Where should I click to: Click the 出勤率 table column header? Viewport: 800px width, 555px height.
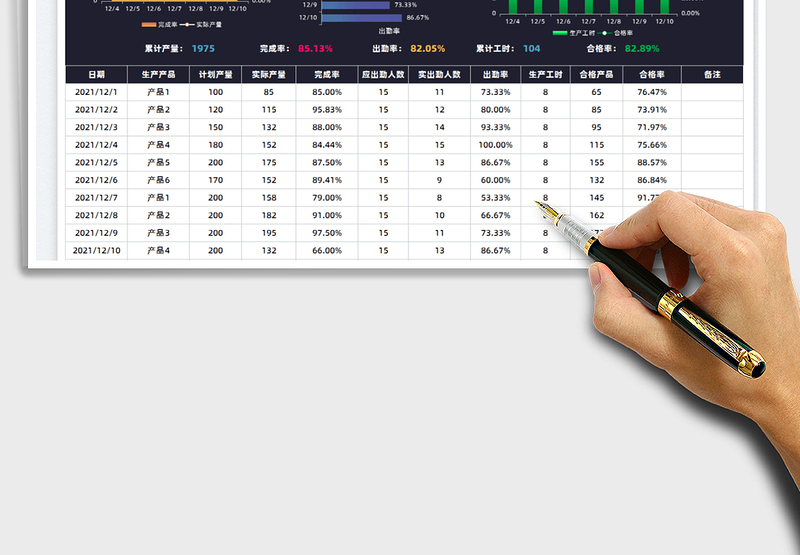click(x=495, y=74)
